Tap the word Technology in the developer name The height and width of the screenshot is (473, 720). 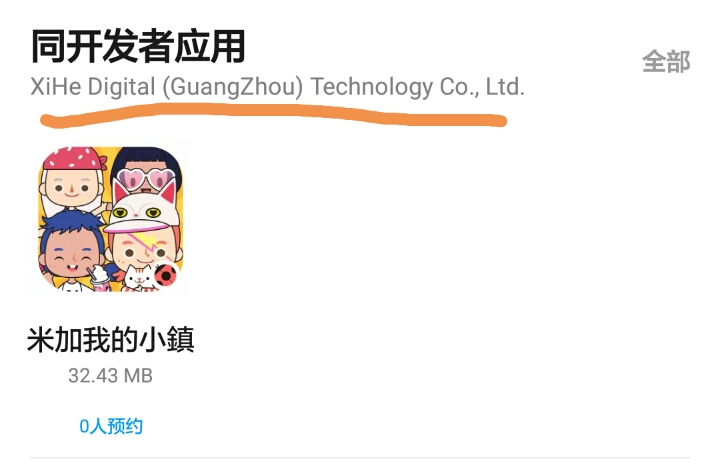[x=372, y=87]
